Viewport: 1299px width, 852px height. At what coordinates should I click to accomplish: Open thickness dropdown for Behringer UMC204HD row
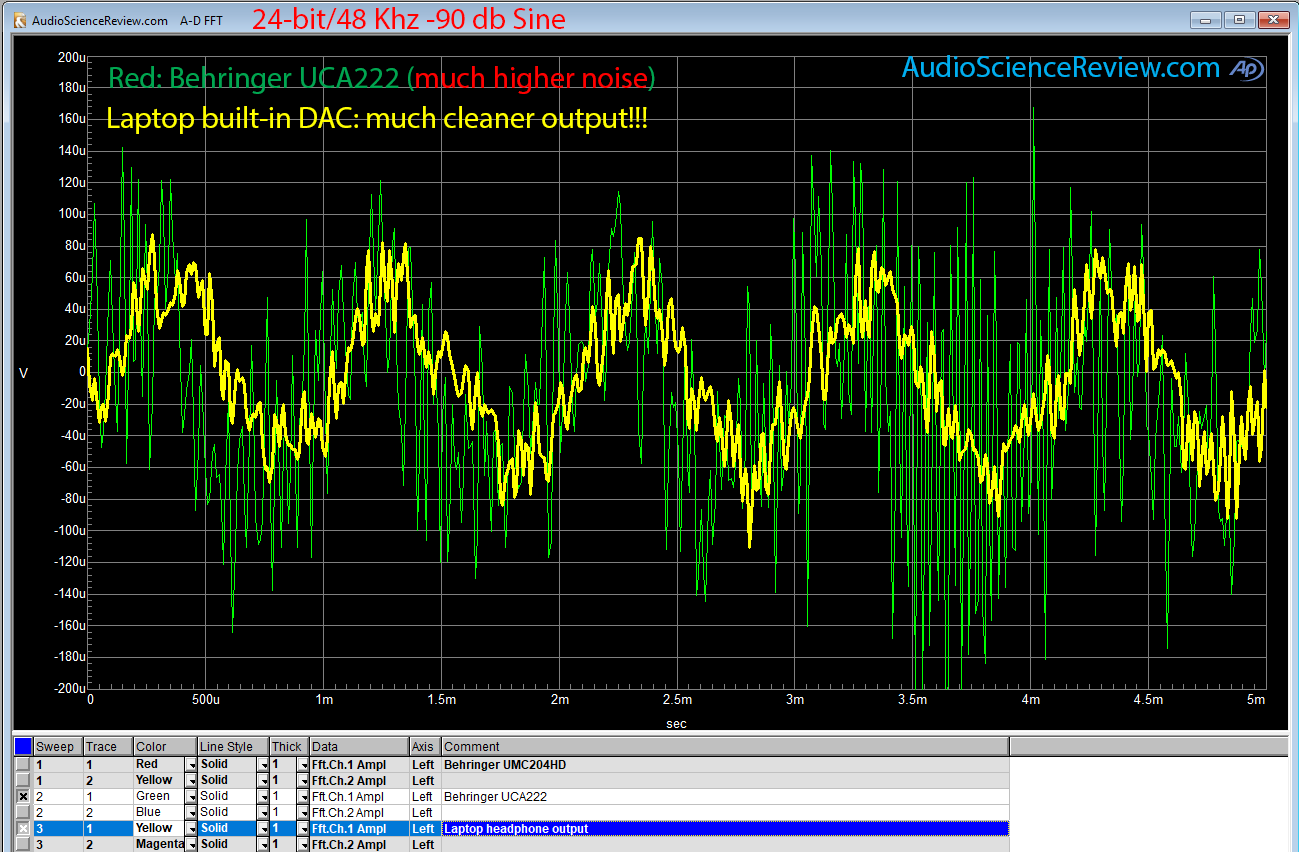point(302,764)
